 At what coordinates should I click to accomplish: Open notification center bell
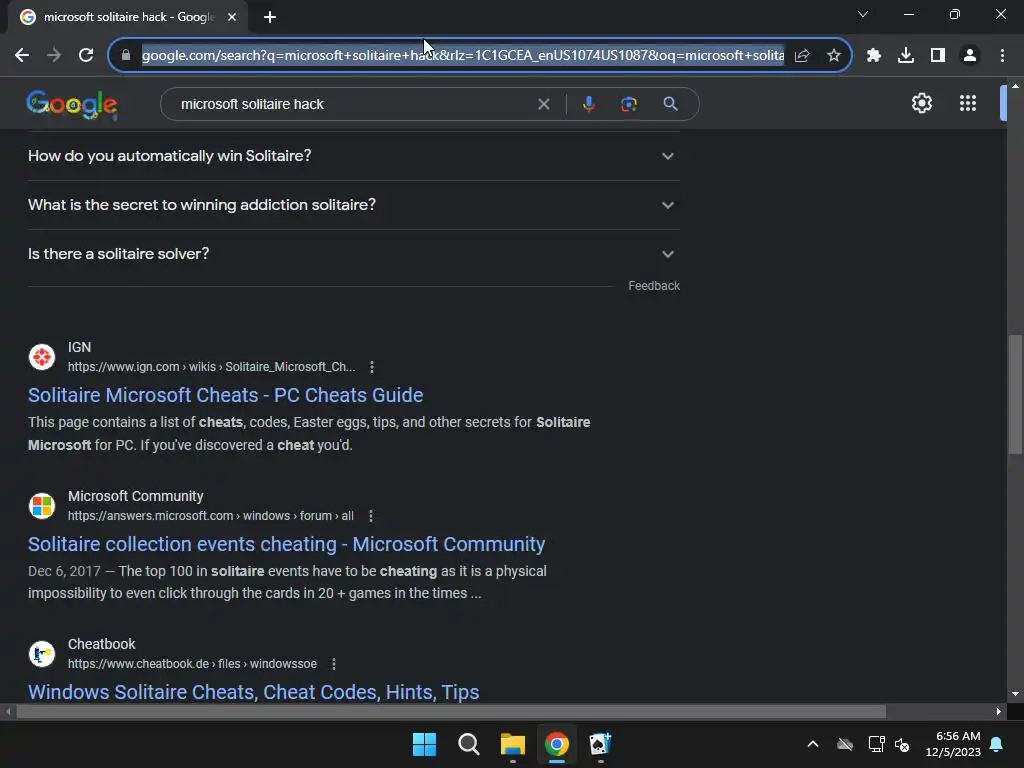[997, 744]
